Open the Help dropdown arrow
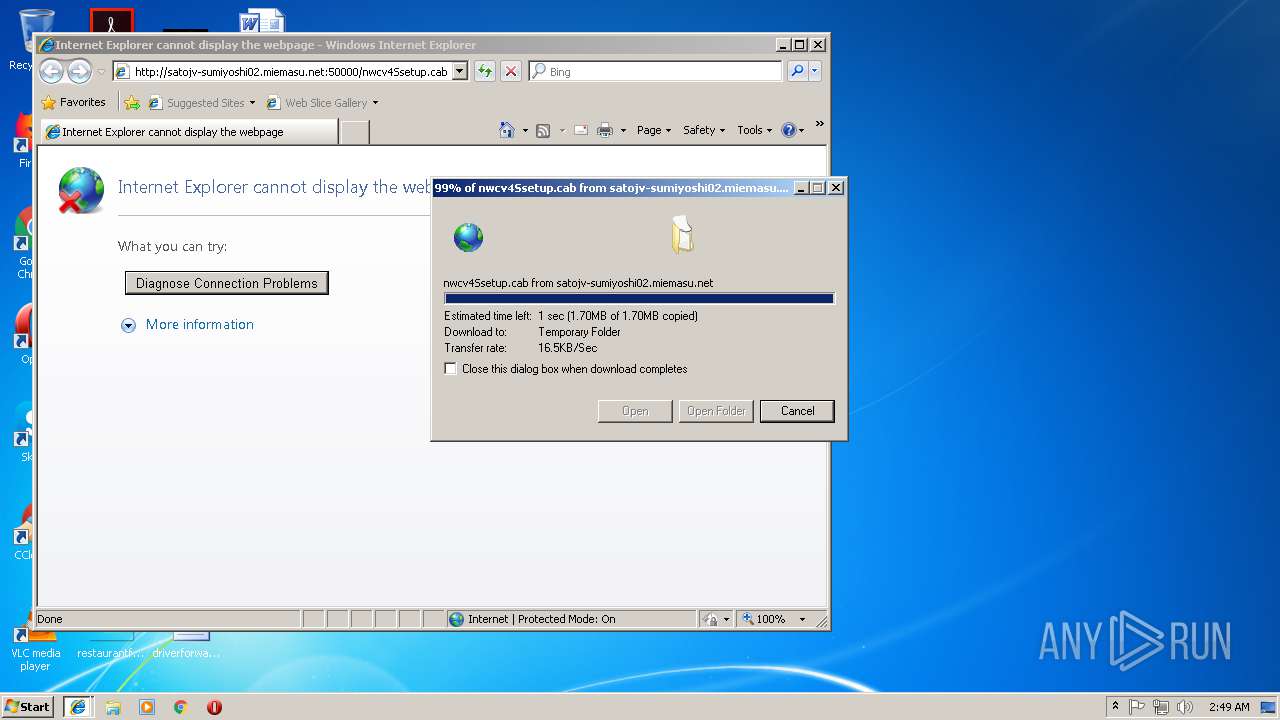This screenshot has width=1280, height=720. pyautogui.click(x=802, y=131)
